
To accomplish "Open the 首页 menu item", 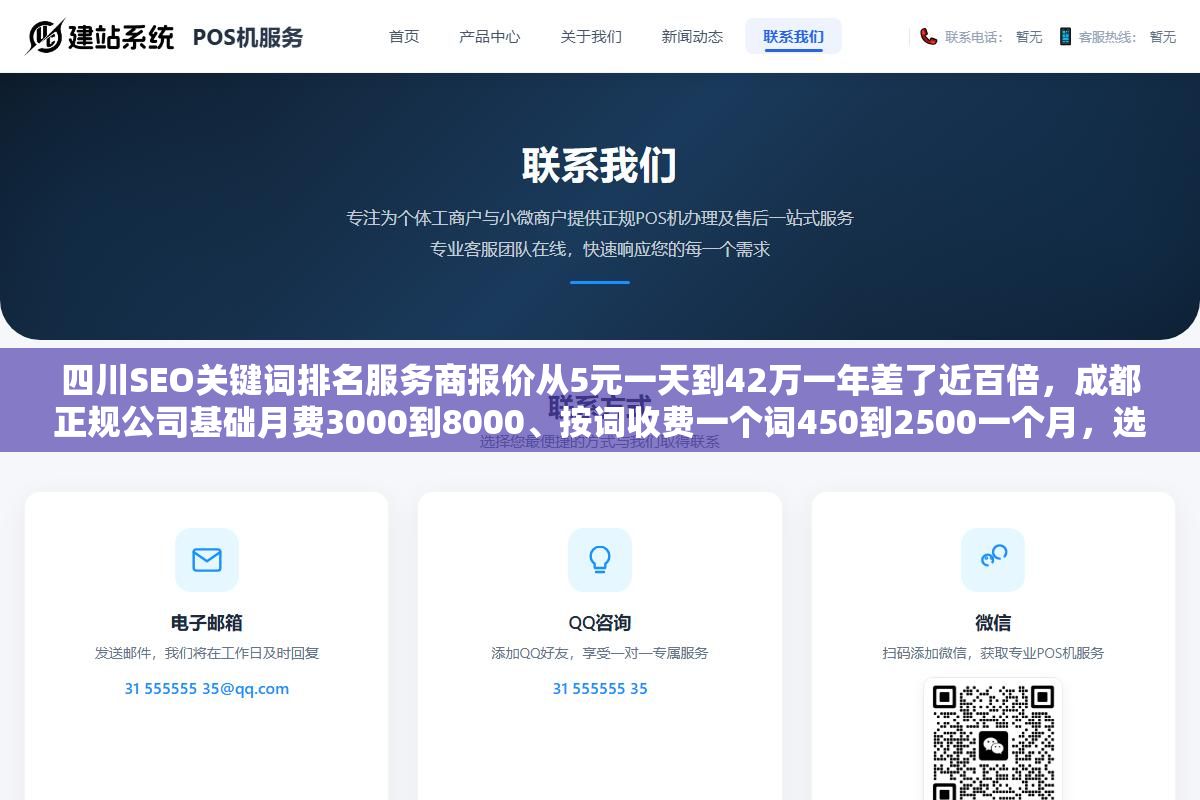I will (x=404, y=37).
